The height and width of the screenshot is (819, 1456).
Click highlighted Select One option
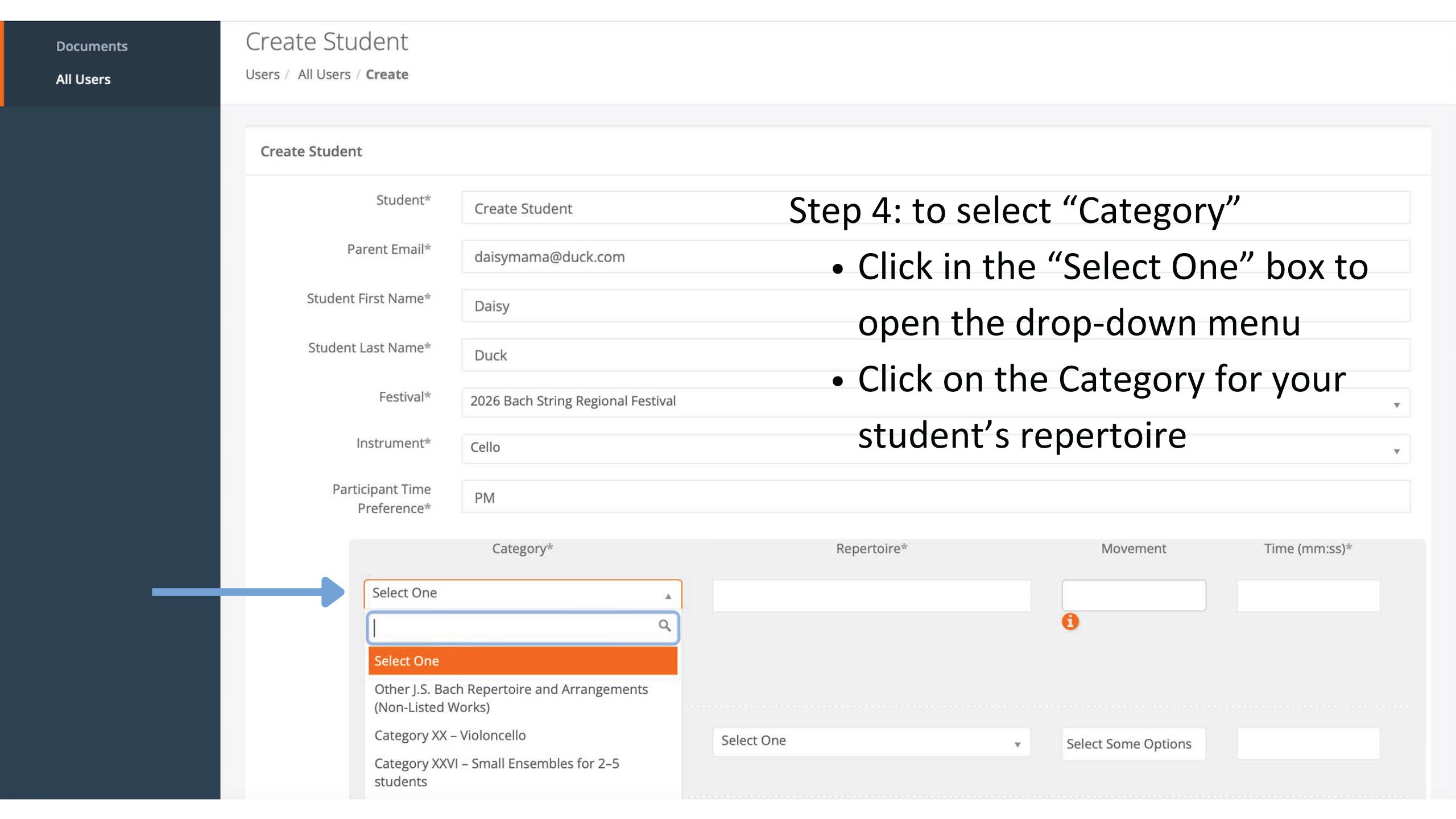pos(522,660)
